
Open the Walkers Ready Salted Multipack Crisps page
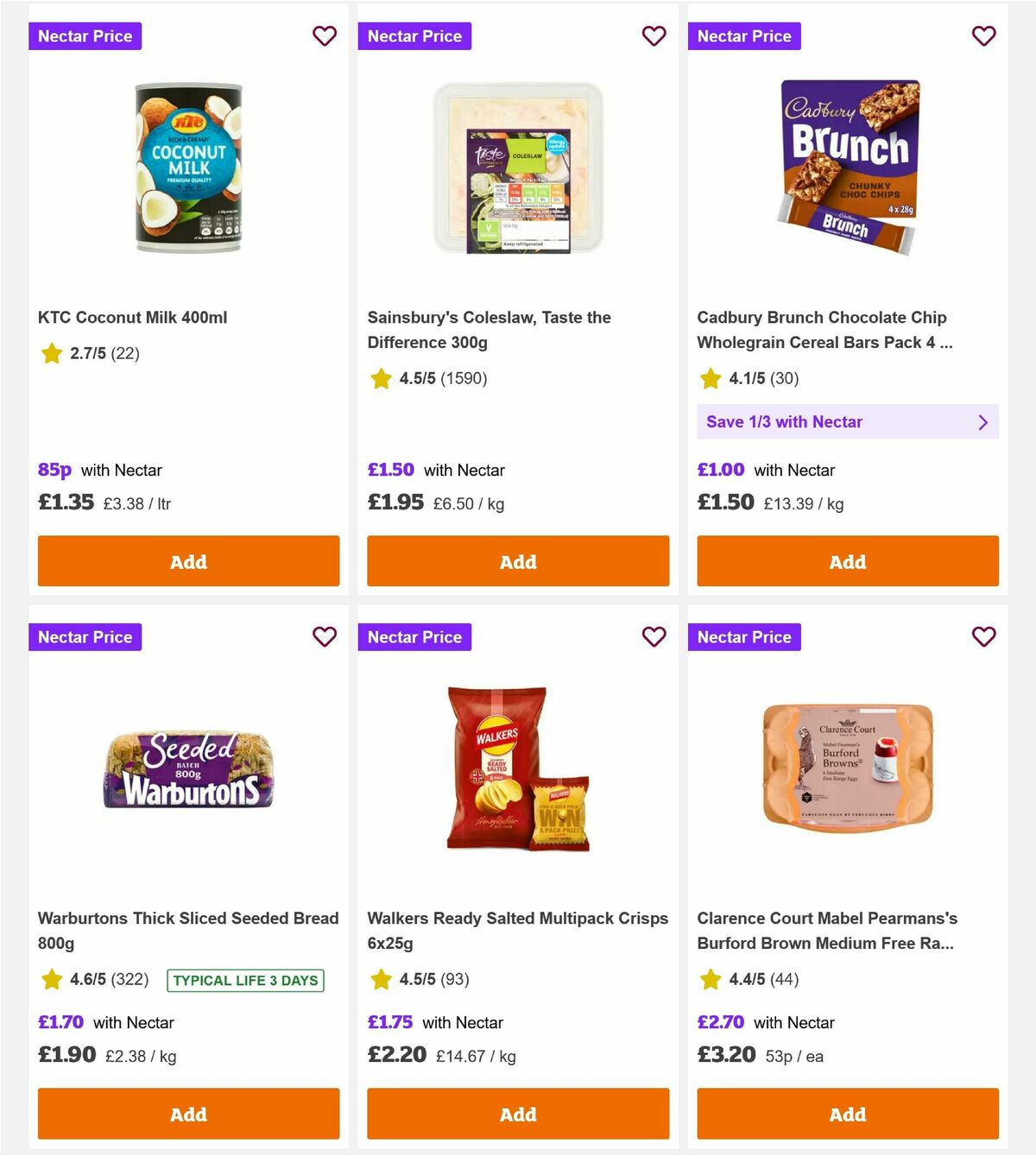tap(518, 931)
